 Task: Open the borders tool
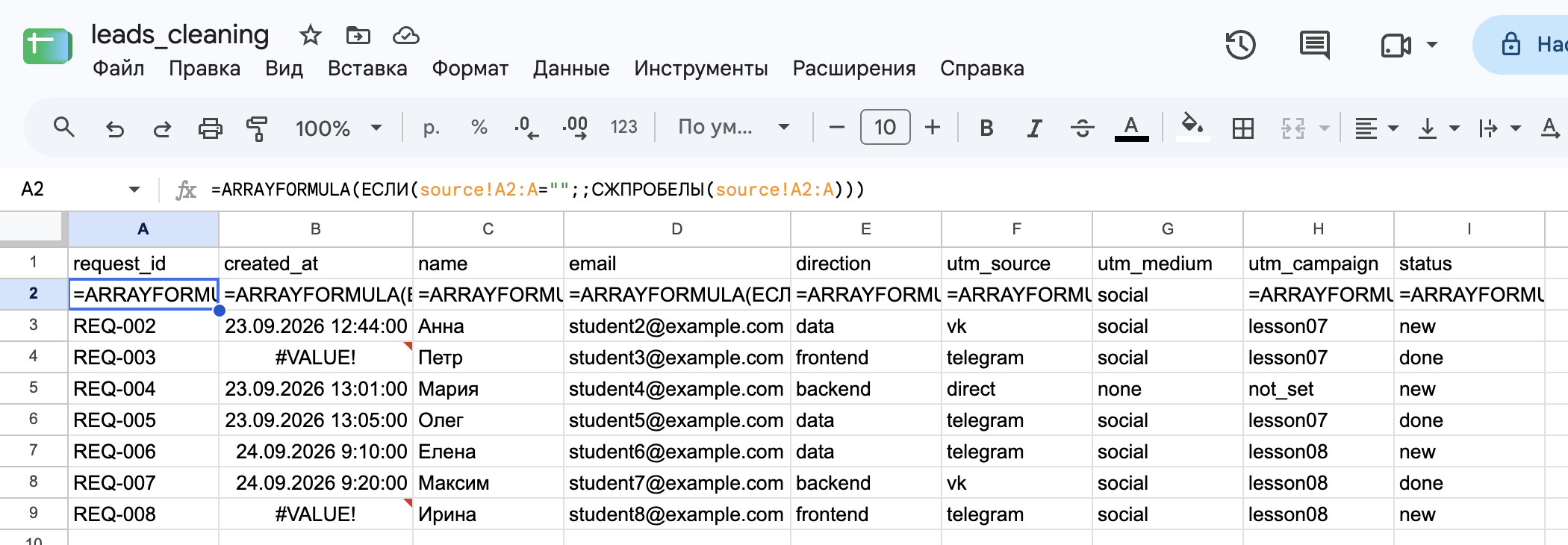tap(1243, 128)
